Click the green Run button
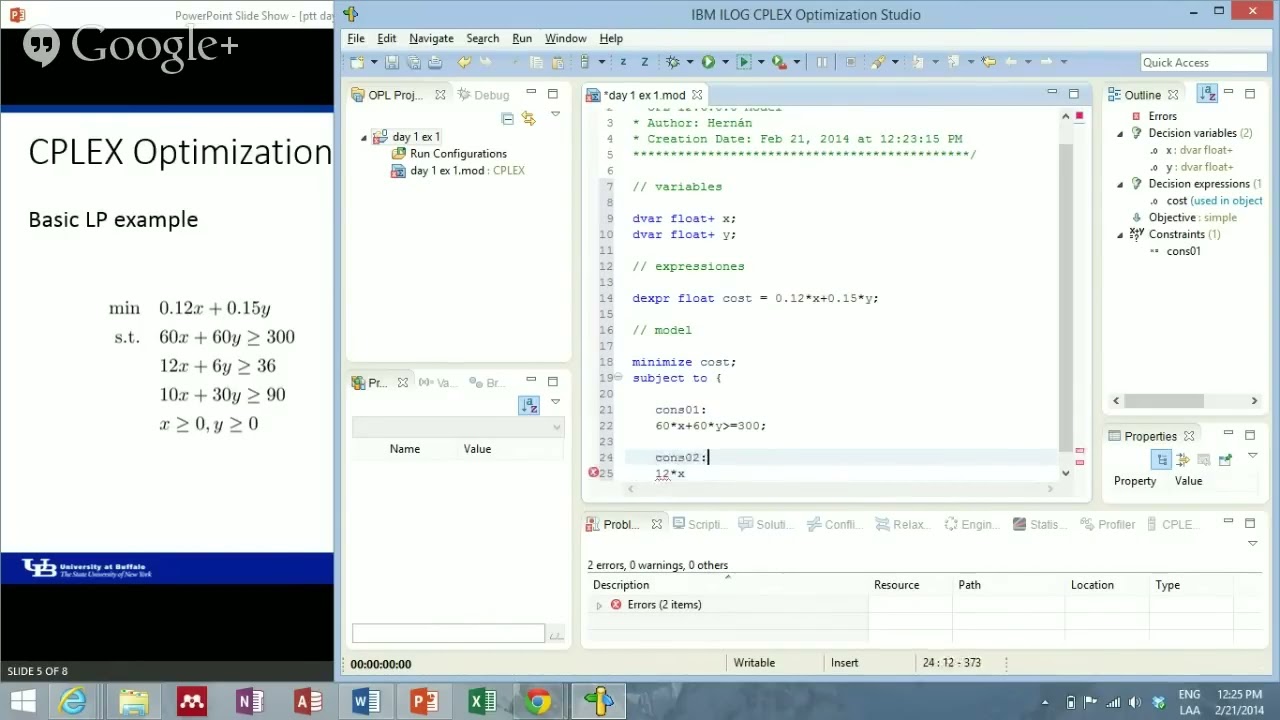 pos(708,62)
